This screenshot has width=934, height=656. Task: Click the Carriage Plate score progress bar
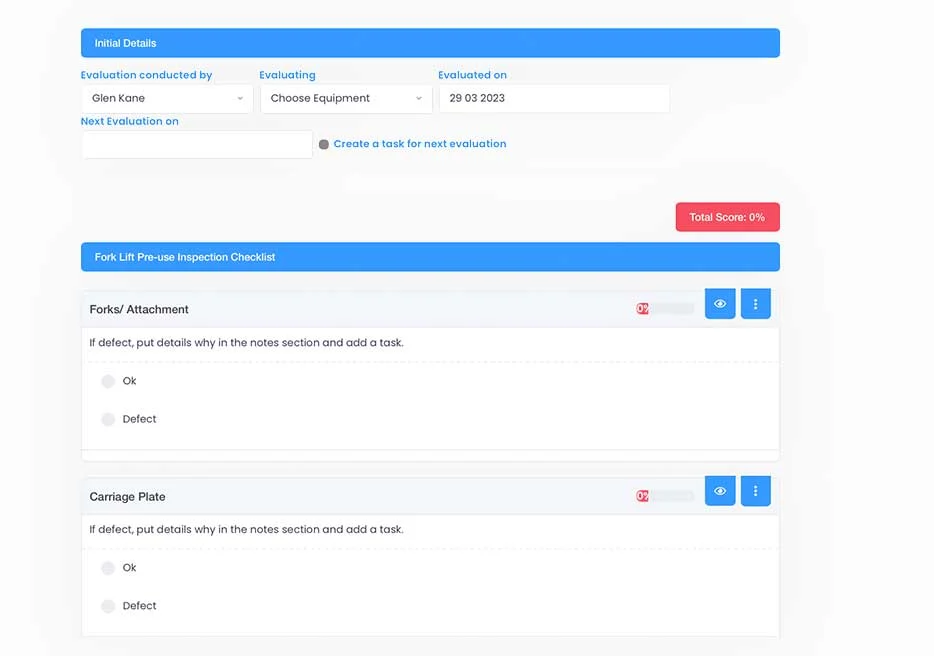(665, 496)
